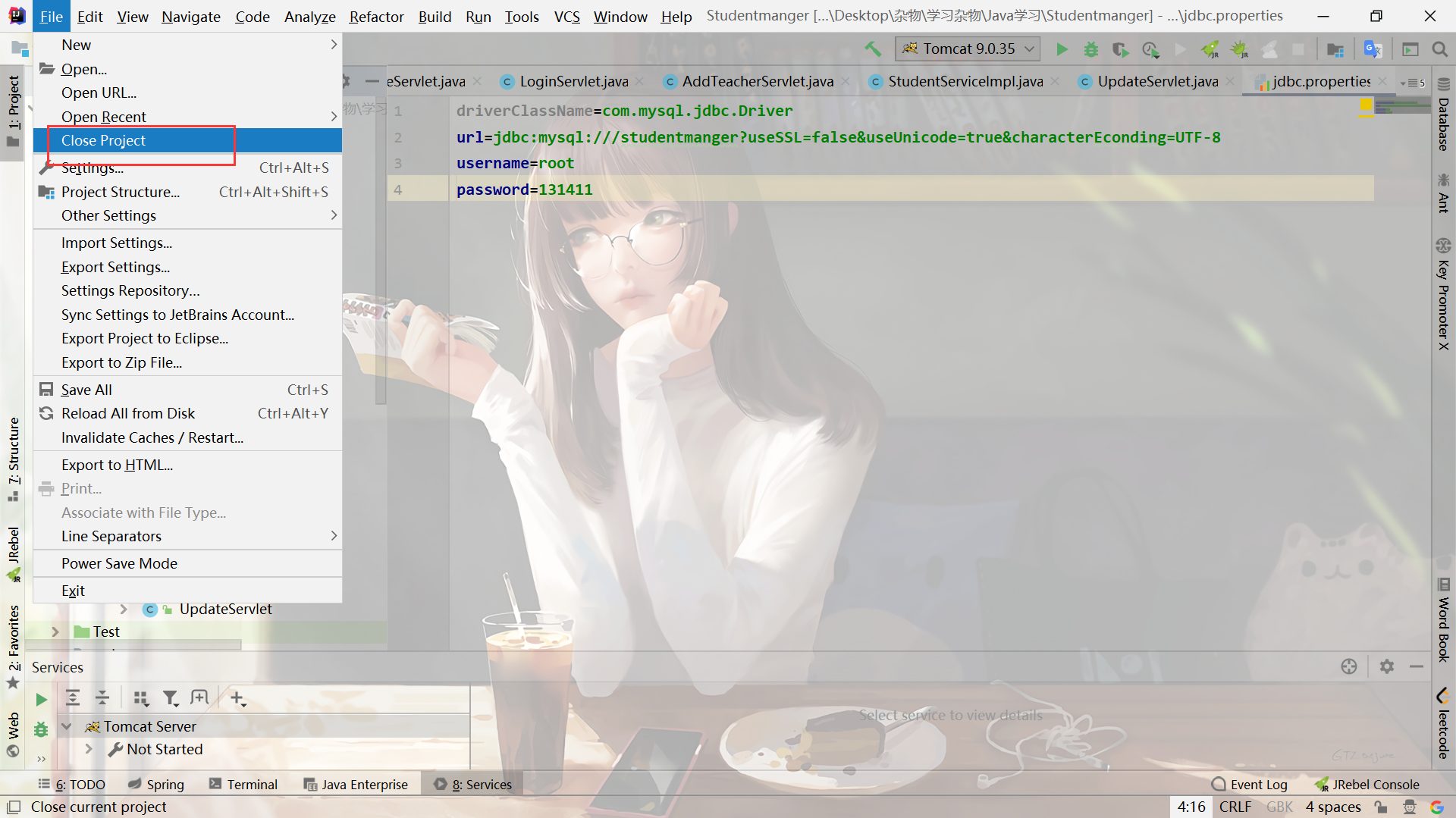Start debugging with the toolbar bug icon
Screen dimensions: 1456x818
[1090, 49]
